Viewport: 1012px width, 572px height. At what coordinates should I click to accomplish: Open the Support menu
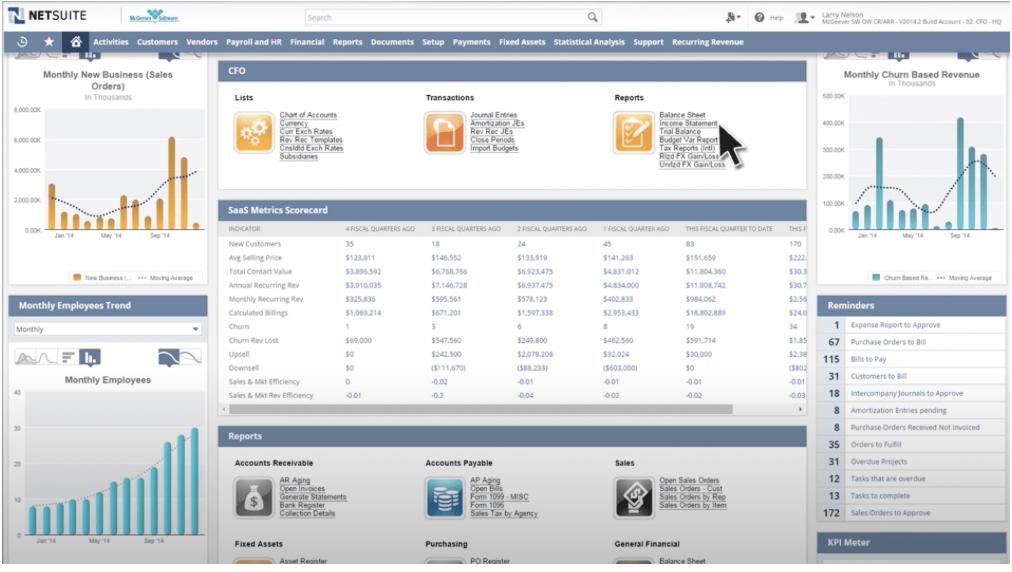click(648, 42)
